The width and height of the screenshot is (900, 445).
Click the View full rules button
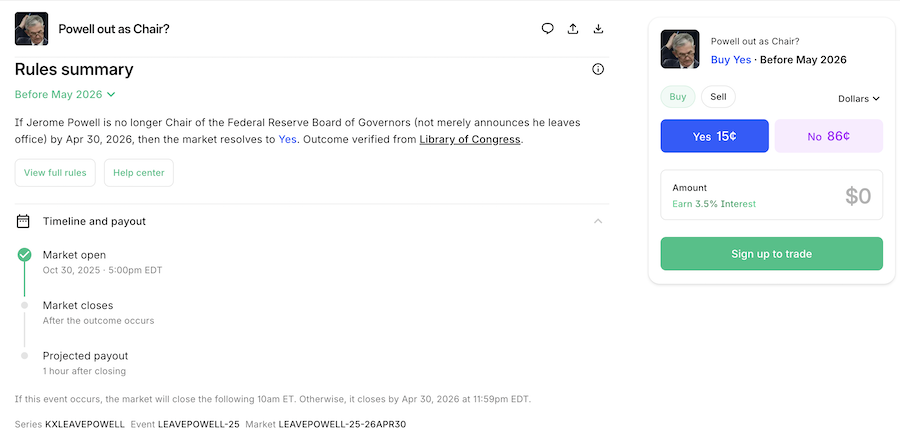tap(55, 173)
